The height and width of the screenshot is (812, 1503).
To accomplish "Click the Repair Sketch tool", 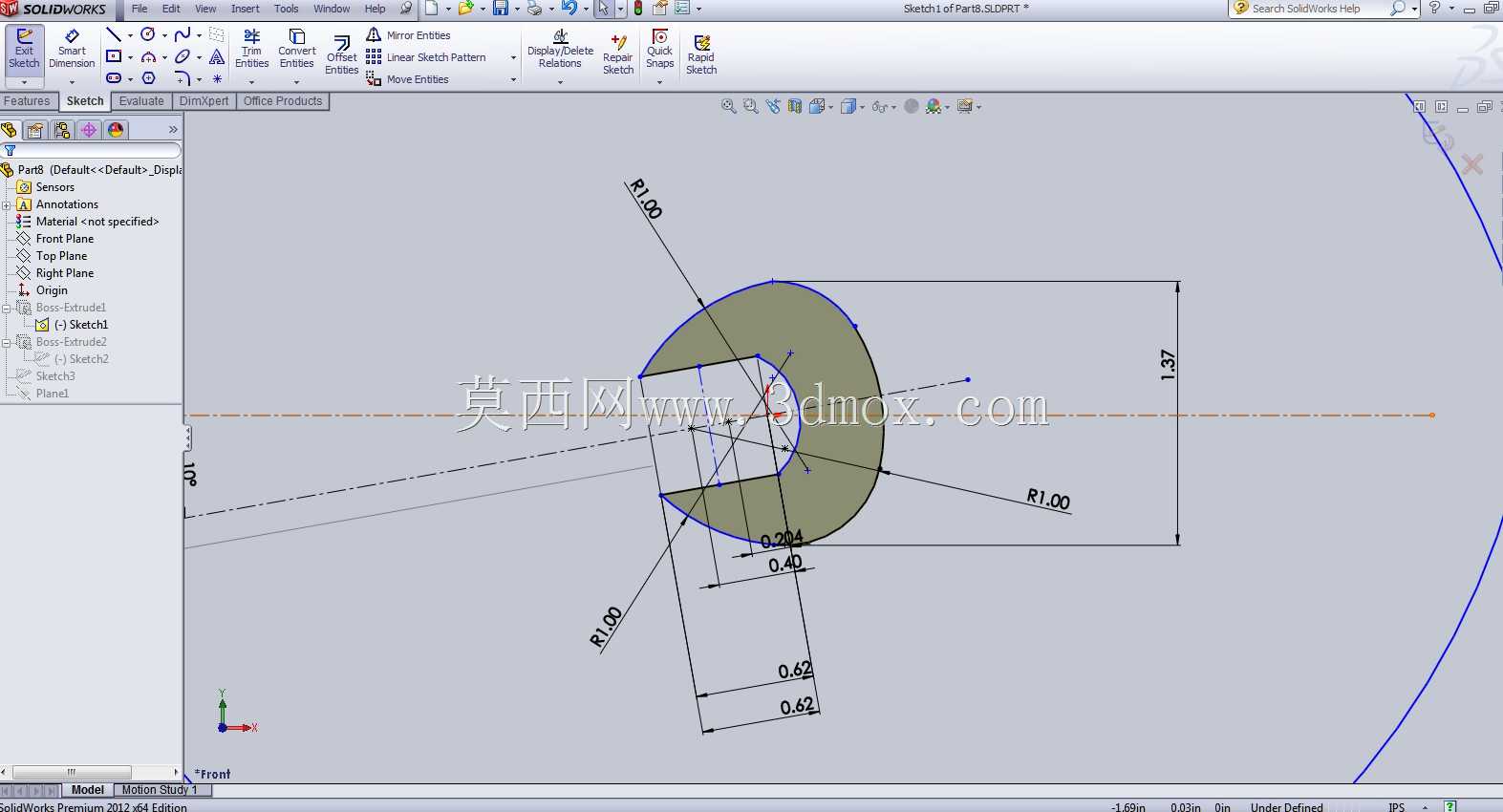I will tap(618, 53).
